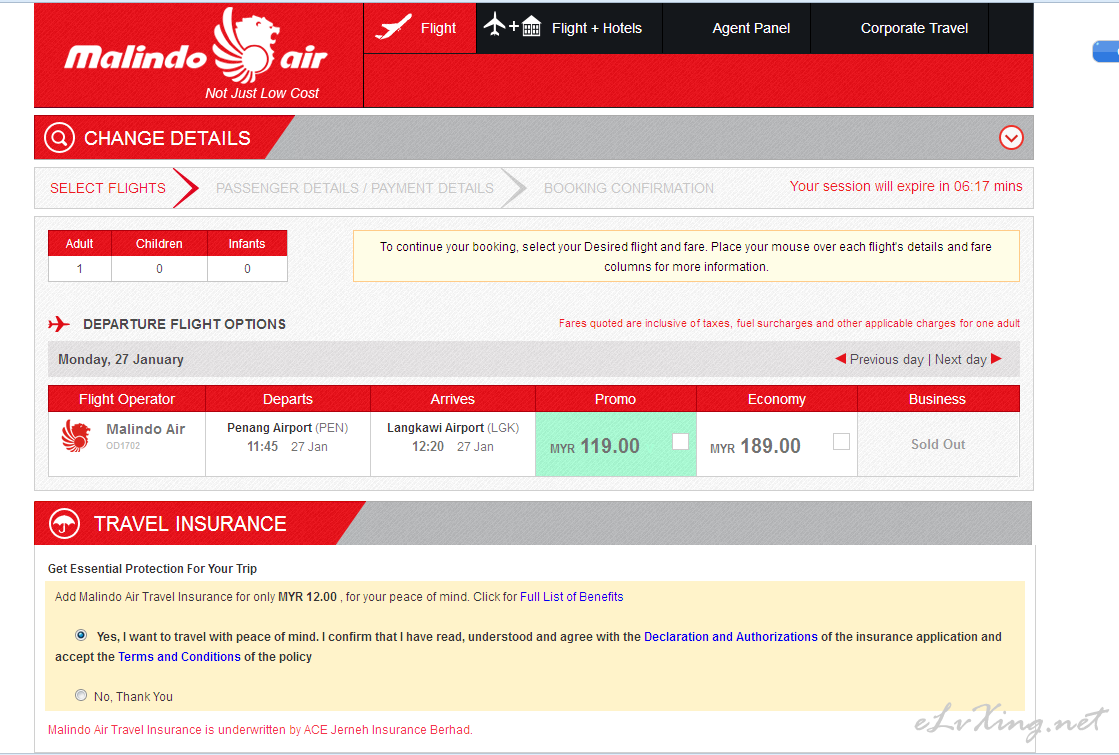Click the Travel Insurance section heading

pos(190,524)
